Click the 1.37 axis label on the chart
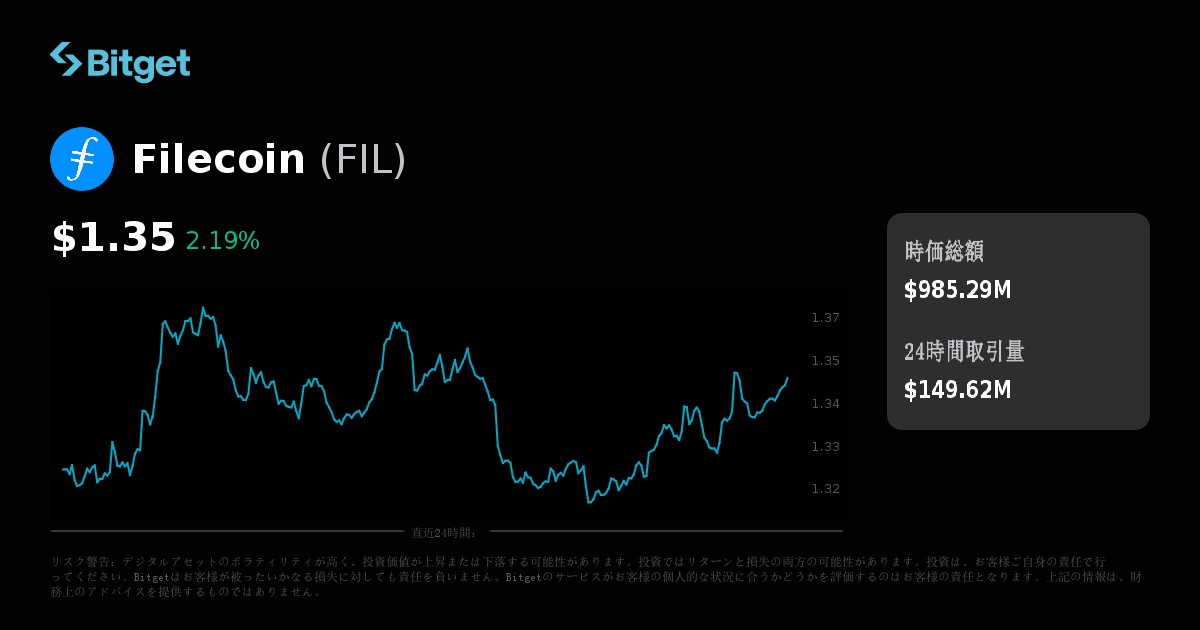The width and height of the screenshot is (1200, 630). (x=823, y=318)
